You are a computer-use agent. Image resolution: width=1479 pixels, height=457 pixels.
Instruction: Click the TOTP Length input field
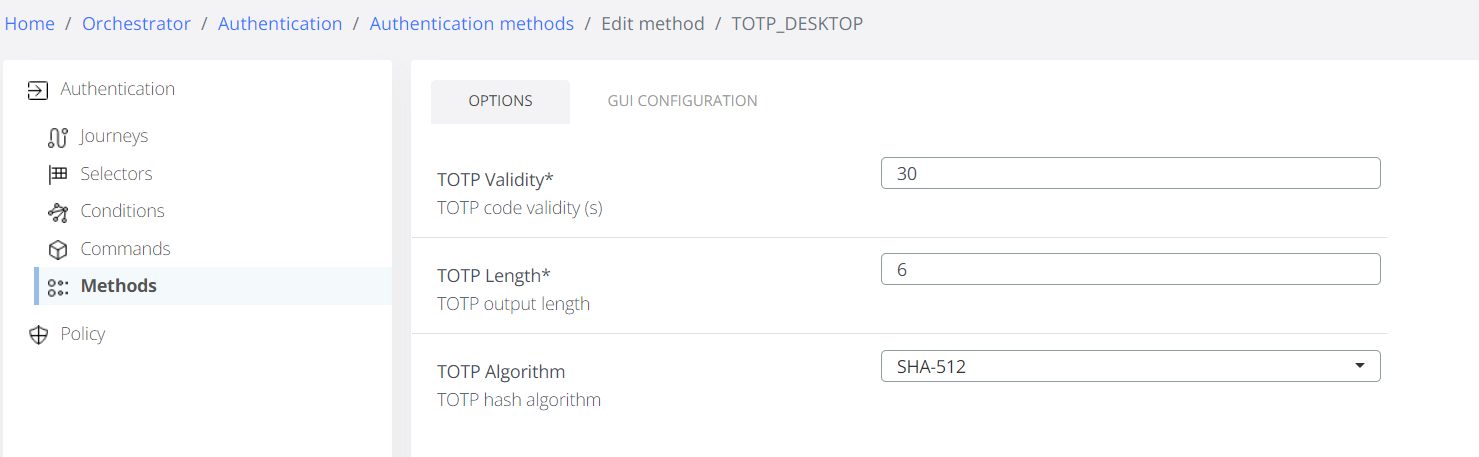[x=1130, y=269]
